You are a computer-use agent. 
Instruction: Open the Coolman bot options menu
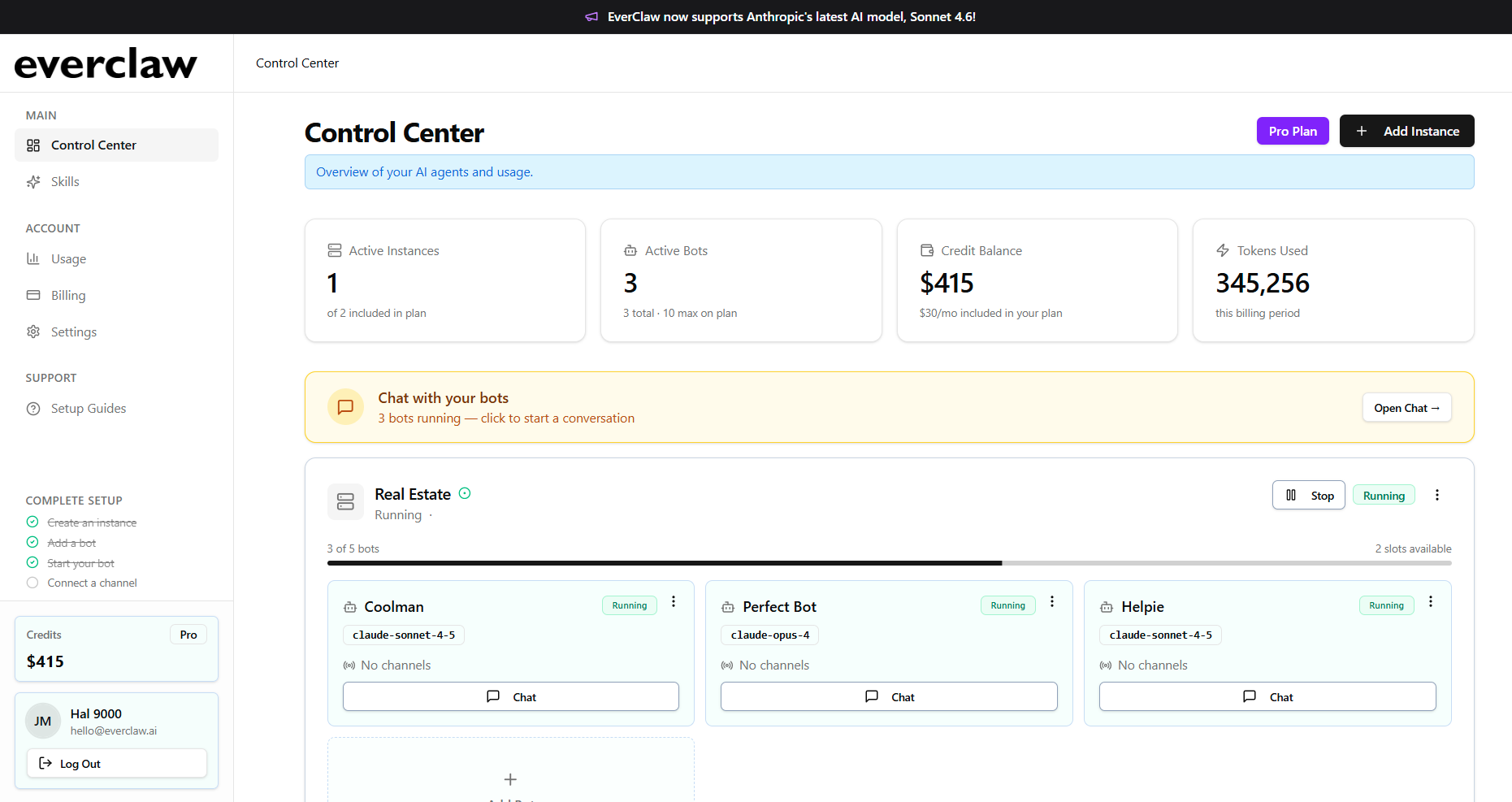coord(674,602)
